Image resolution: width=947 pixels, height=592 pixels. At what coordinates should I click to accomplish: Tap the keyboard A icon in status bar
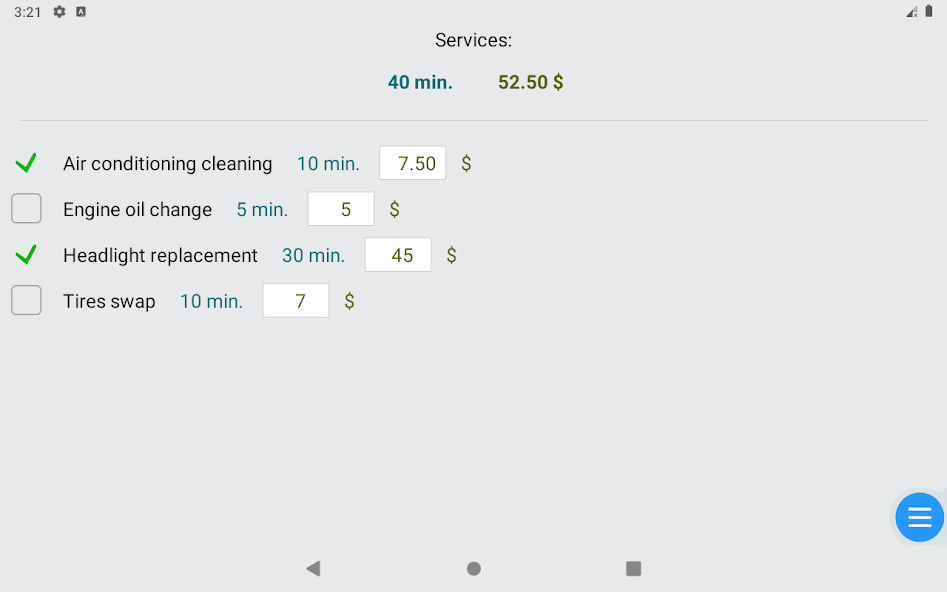[x=81, y=11]
